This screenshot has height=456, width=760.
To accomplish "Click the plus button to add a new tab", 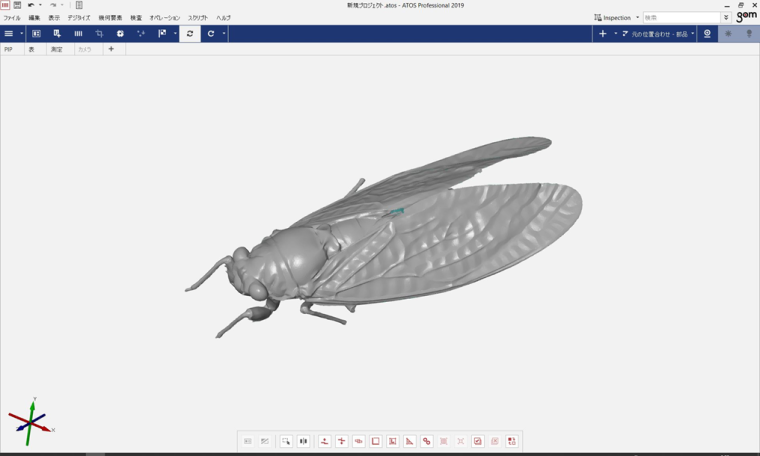I will tap(111, 49).
